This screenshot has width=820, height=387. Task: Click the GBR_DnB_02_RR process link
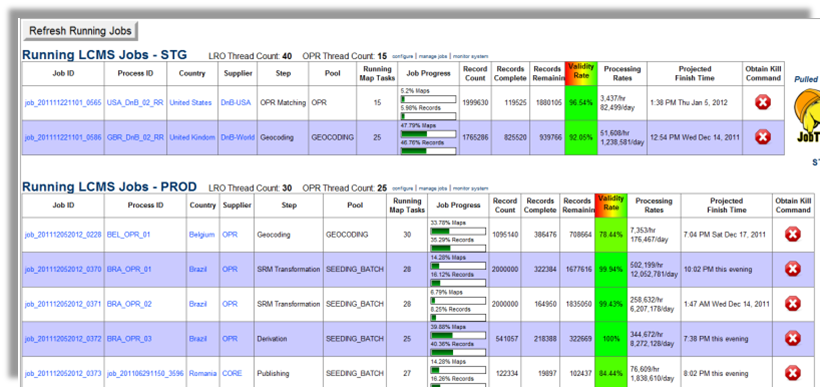[135, 138]
